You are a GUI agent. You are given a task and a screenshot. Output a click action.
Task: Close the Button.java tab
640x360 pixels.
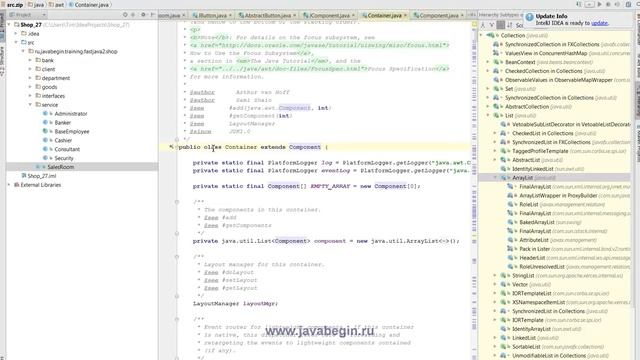pyautogui.click(x=230, y=16)
